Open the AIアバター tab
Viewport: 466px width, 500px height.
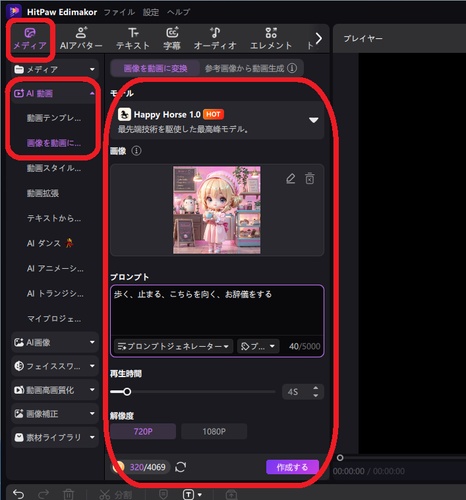pyautogui.click(x=81, y=39)
